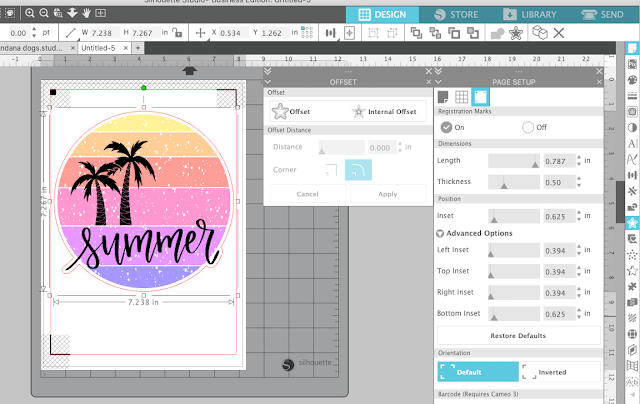
Task: Open the align tools dropdown icon
Action: coord(331,33)
